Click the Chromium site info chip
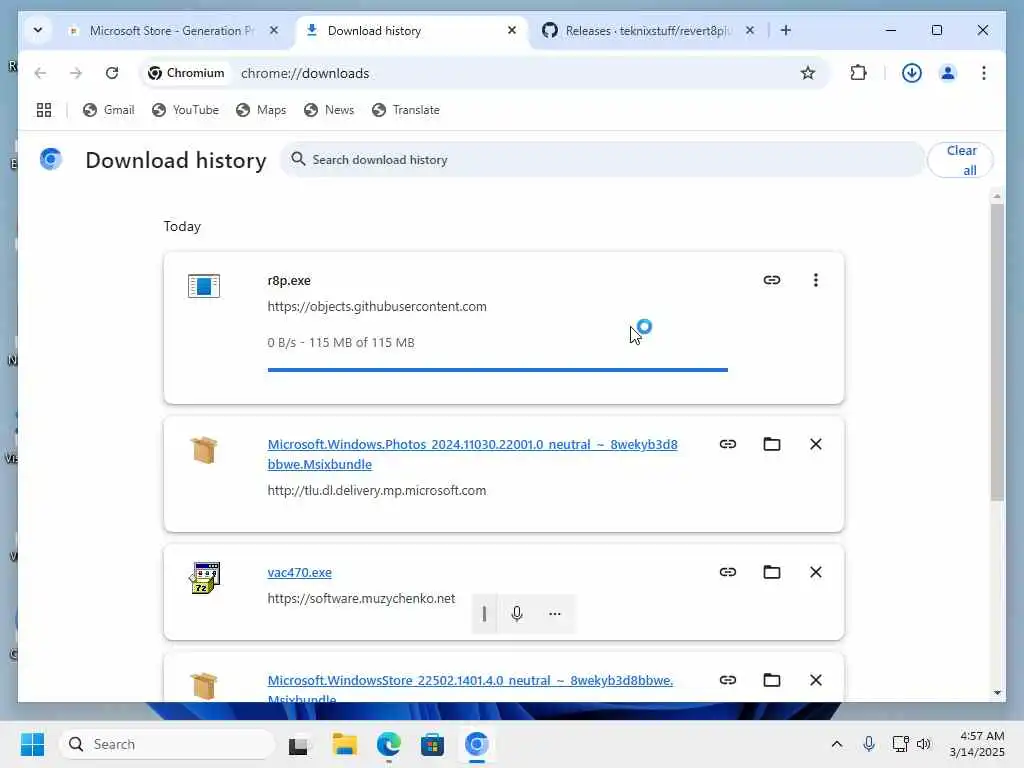Viewport: 1024px width, 768px height. pos(187,73)
